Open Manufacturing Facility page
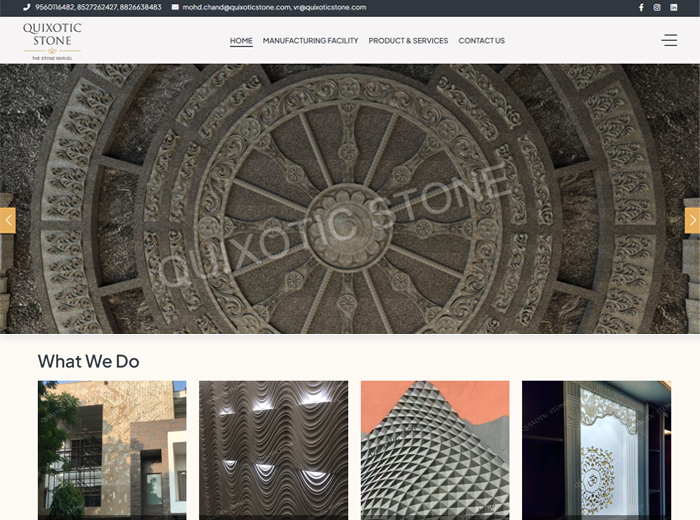 (x=310, y=41)
